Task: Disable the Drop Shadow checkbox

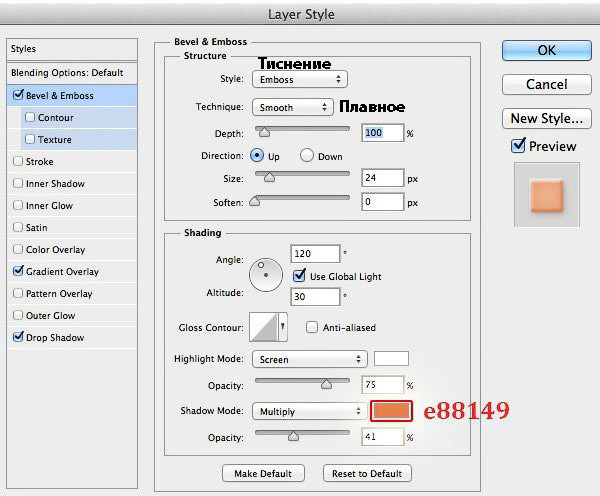Action: pos(18,337)
